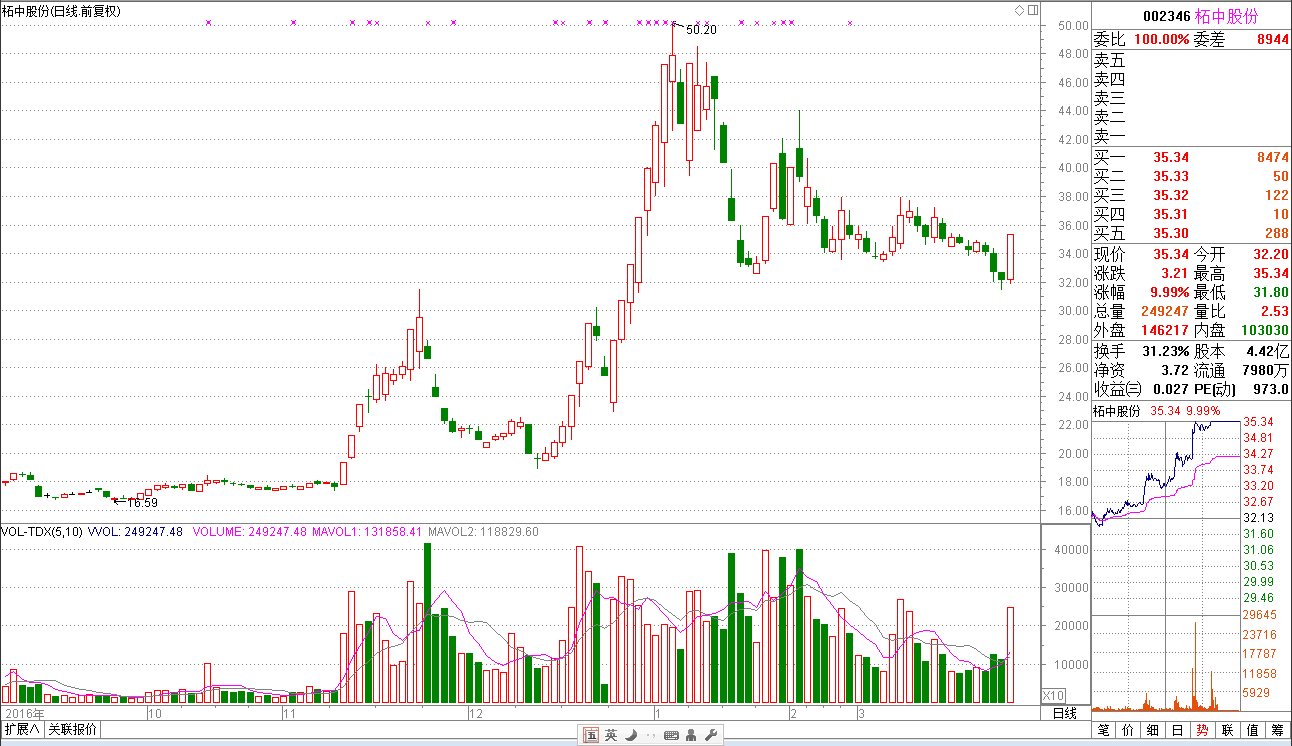Select the 值 tab
The height and width of the screenshot is (746, 1292).
pyautogui.click(x=1254, y=730)
